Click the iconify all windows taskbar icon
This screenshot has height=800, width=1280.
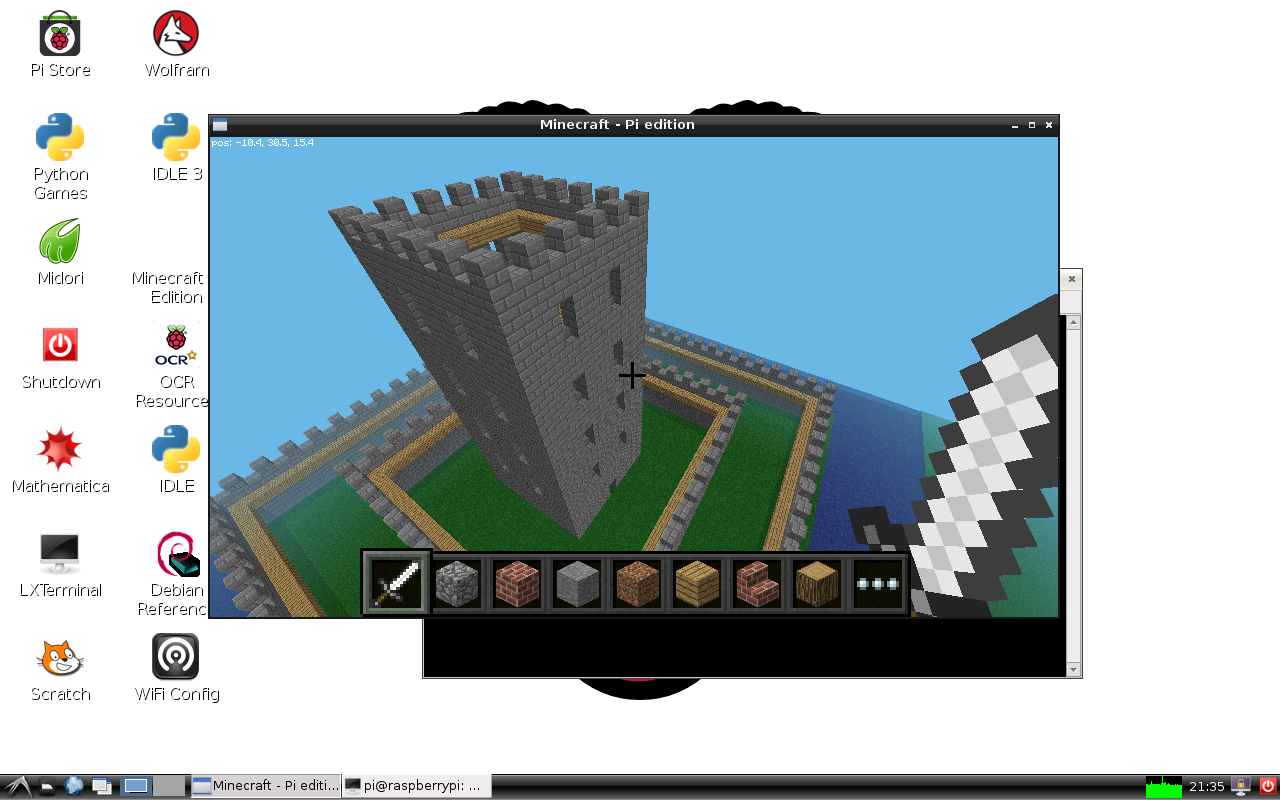[102, 787]
